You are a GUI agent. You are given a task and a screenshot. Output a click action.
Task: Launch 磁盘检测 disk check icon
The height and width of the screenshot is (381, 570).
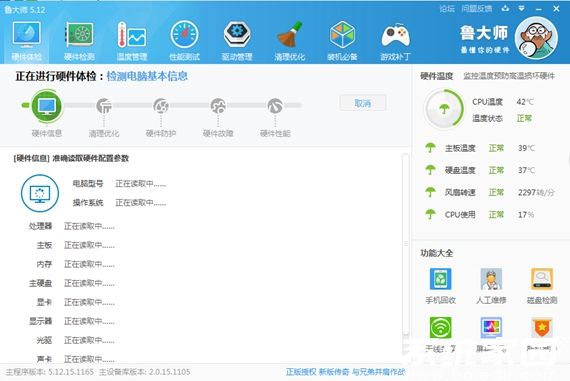542,279
